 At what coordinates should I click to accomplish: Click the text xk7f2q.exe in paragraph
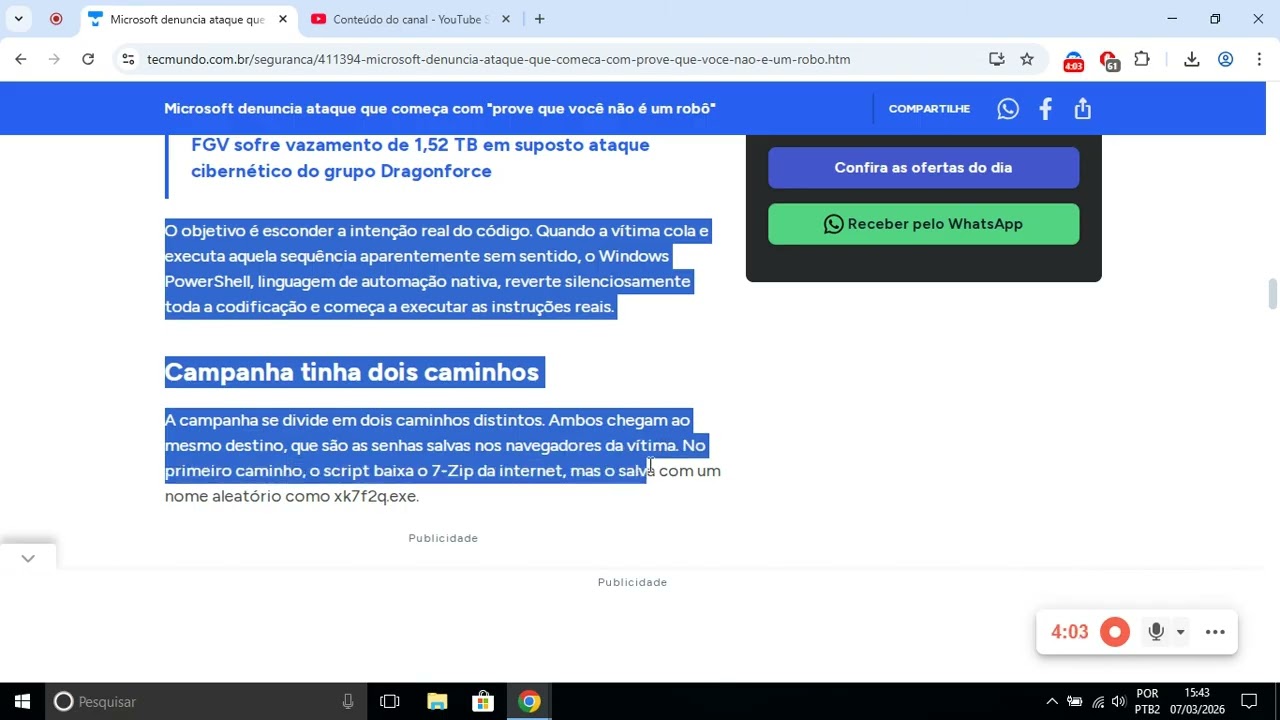pyautogui.click(x=375, y=496)
